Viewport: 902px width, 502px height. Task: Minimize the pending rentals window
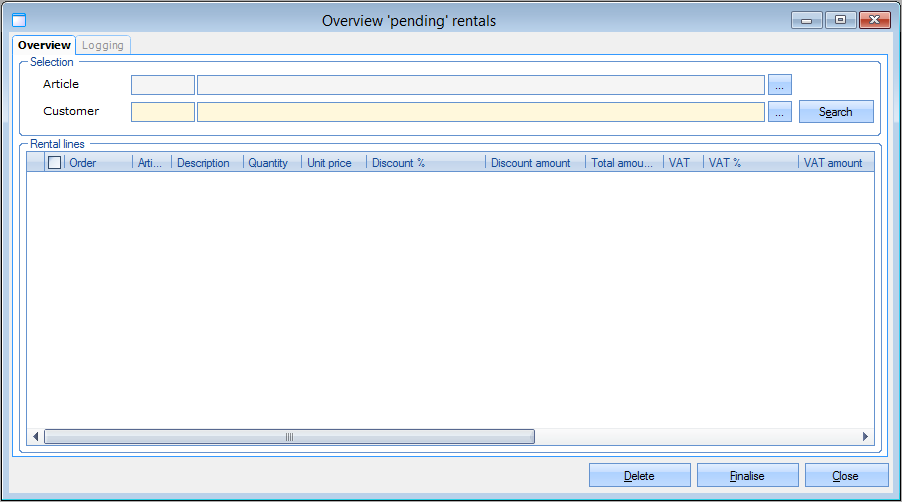click(806, 20)
